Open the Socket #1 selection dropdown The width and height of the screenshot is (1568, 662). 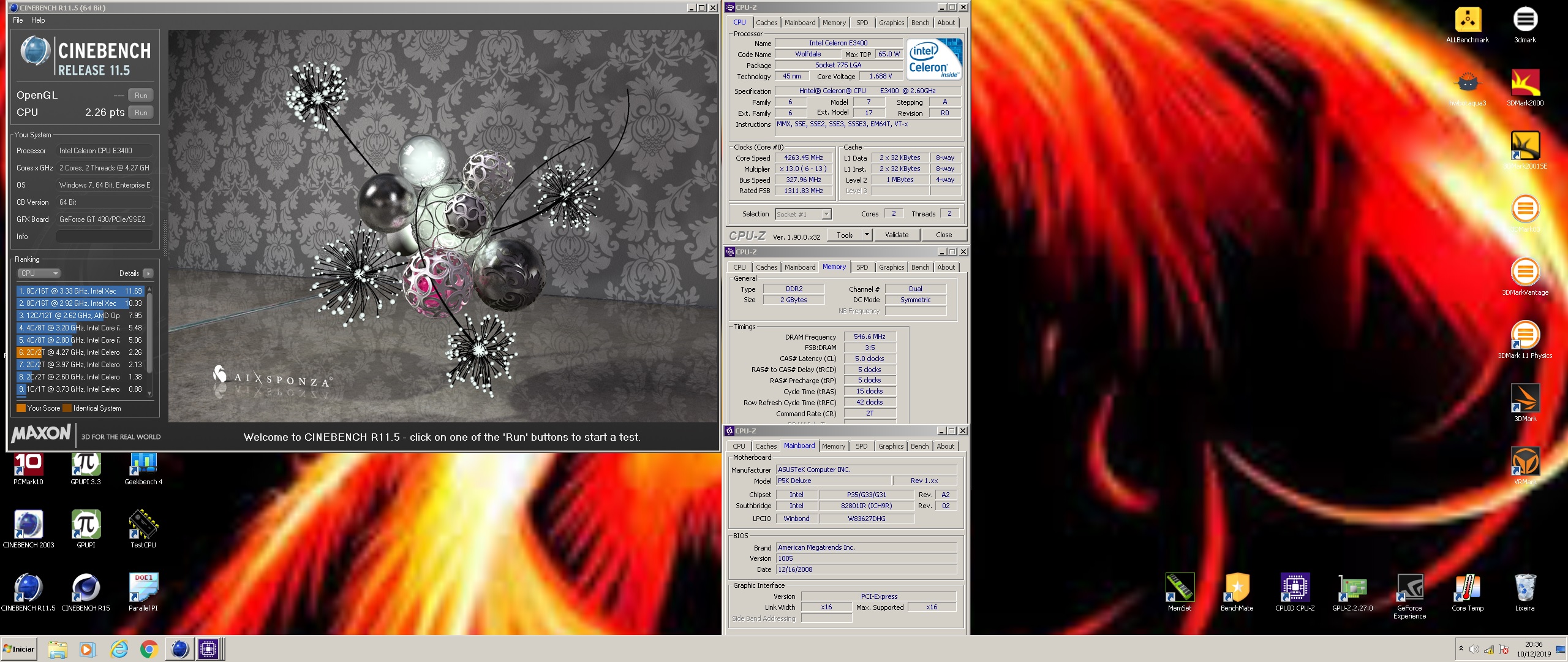coord(803,215)
